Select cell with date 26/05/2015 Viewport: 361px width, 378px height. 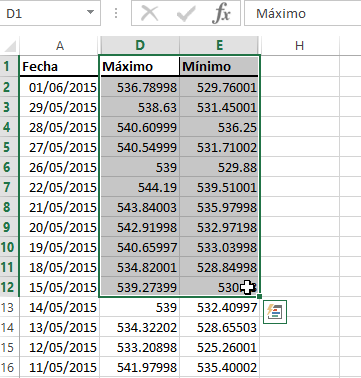tap(60, 167)
